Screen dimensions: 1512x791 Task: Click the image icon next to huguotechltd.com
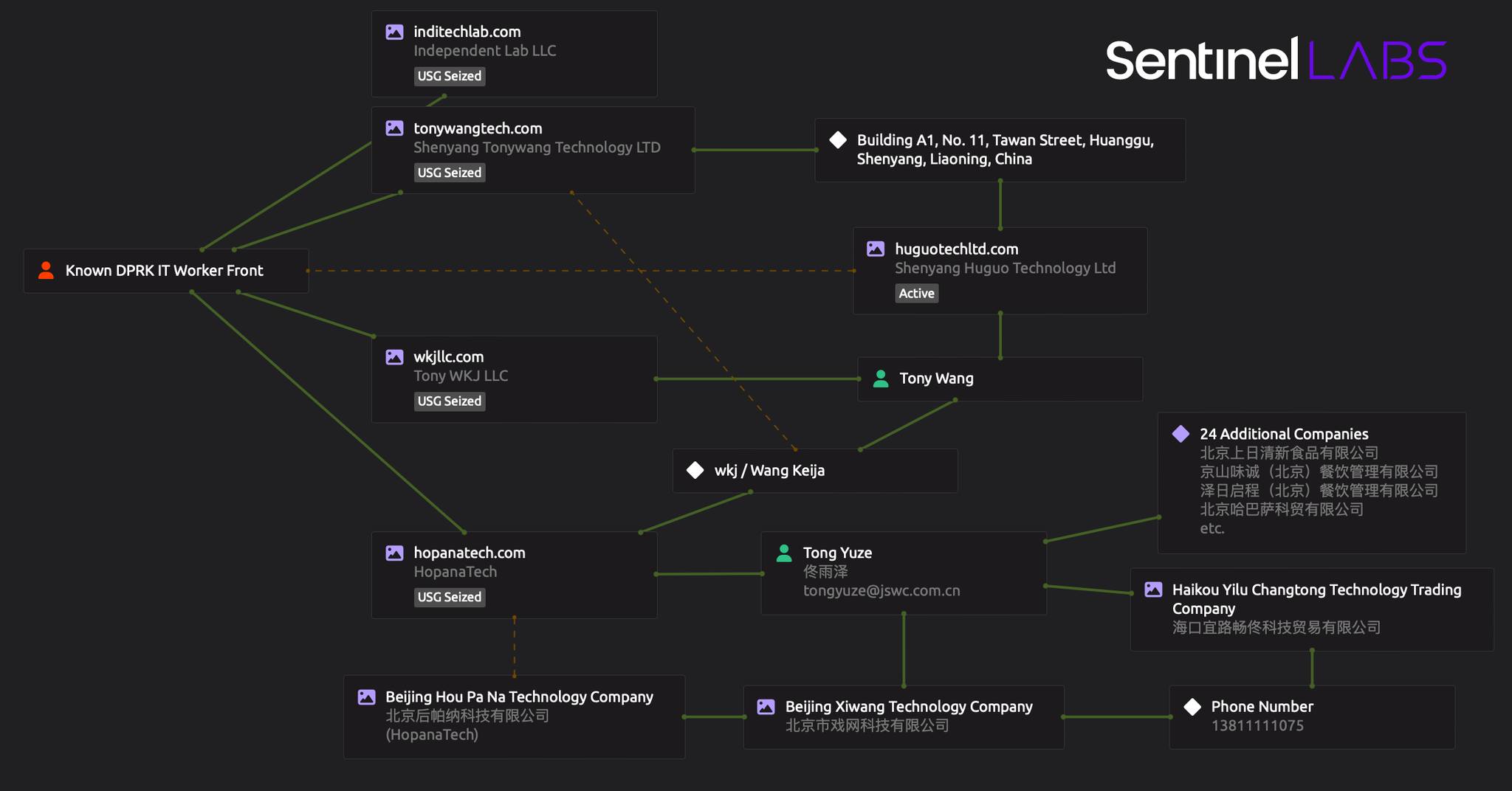pos(876,249)
